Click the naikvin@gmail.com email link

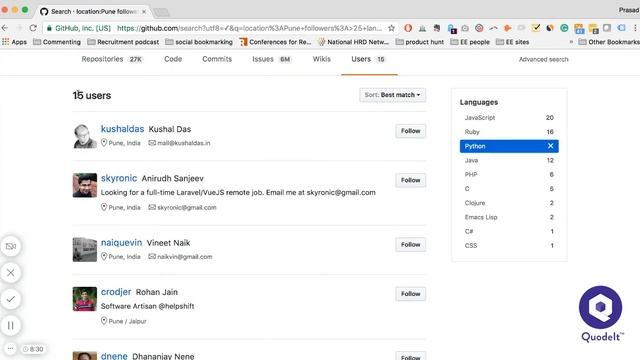(x=184, y=257)
